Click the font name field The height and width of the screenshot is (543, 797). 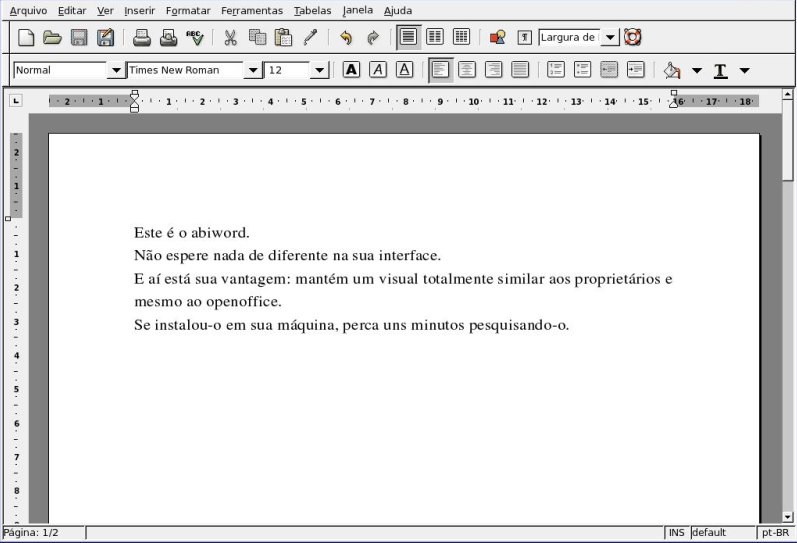tap(185, 70)
